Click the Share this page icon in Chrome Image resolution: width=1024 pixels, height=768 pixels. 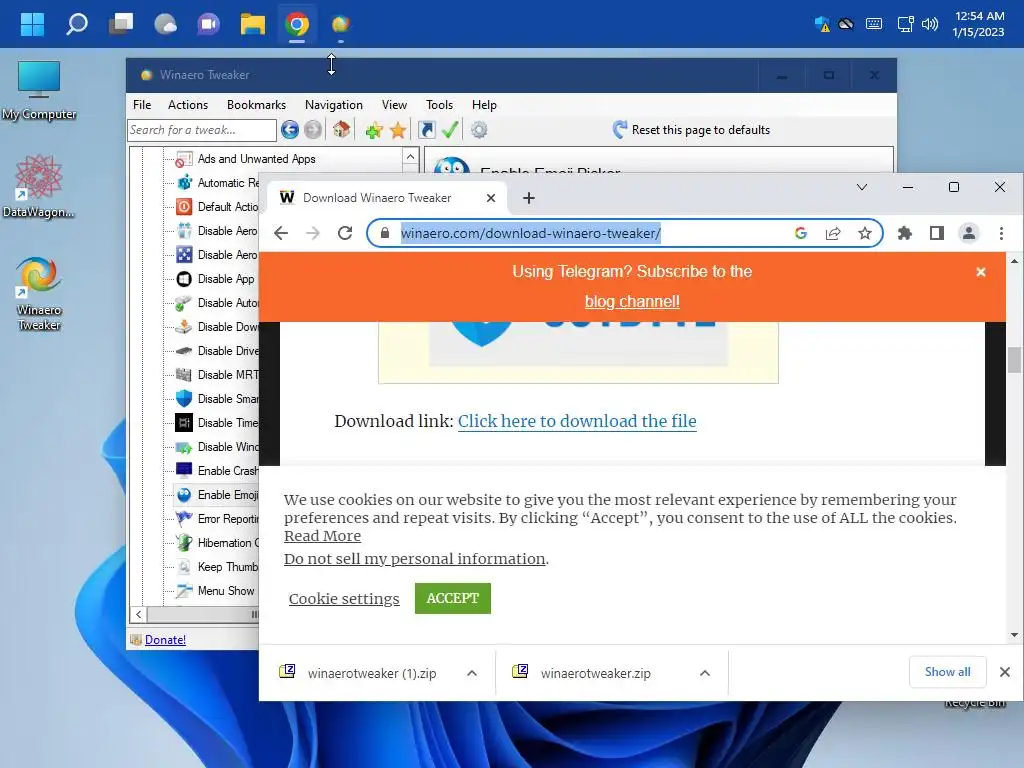pos(833,233)
